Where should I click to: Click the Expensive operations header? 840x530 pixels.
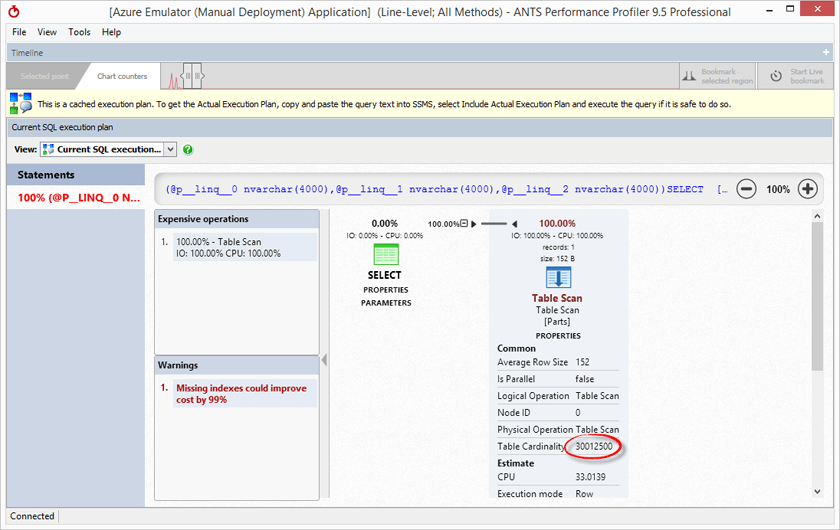click(x=237, y=219)
